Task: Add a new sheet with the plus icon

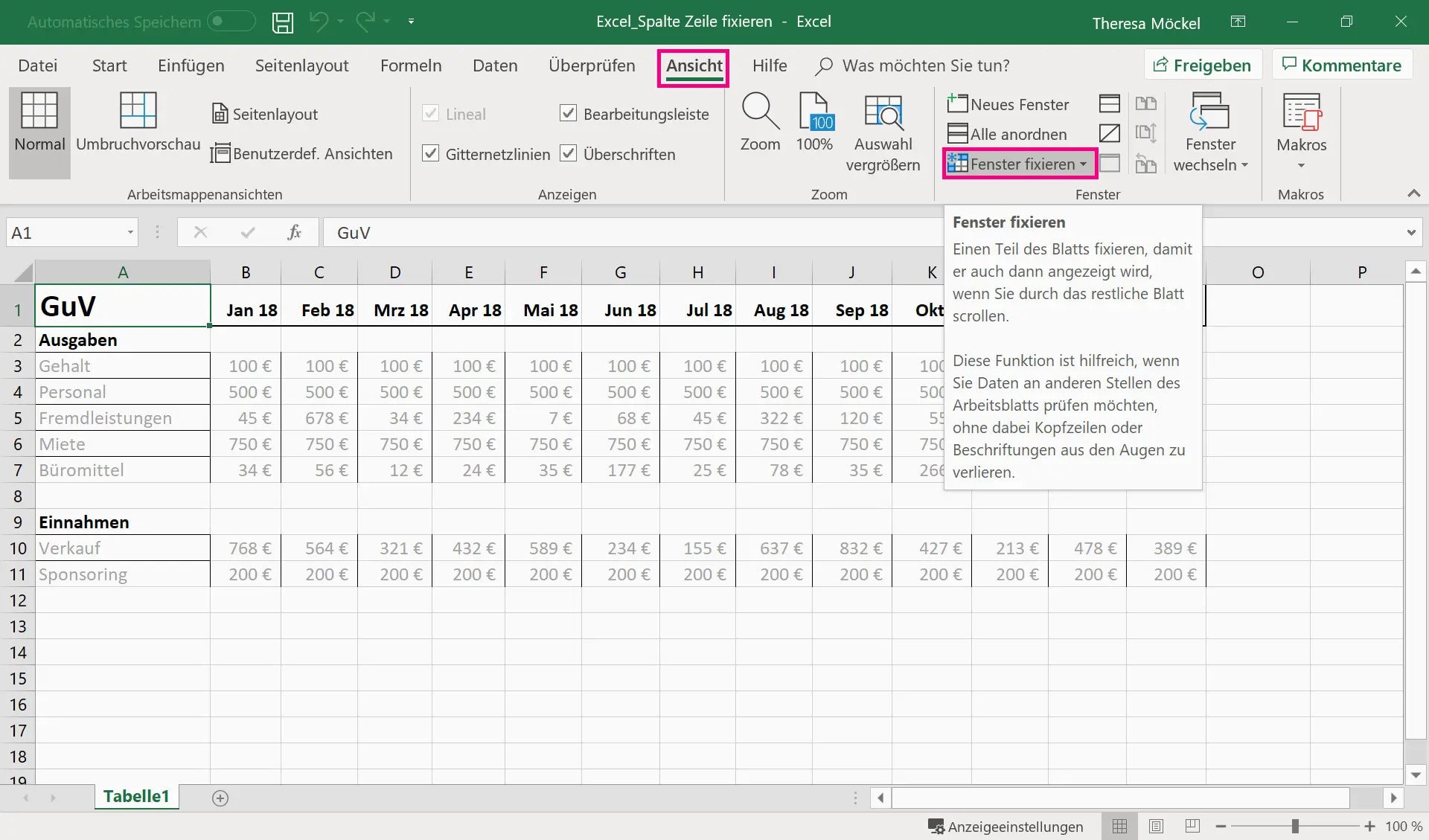Action: click(x=220, y=798)
